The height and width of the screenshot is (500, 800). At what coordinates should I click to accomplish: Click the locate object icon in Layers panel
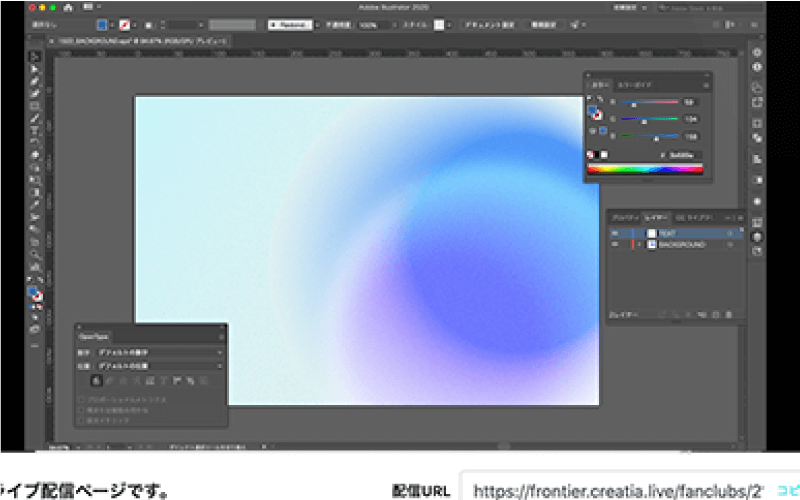(x=674, y=315)
